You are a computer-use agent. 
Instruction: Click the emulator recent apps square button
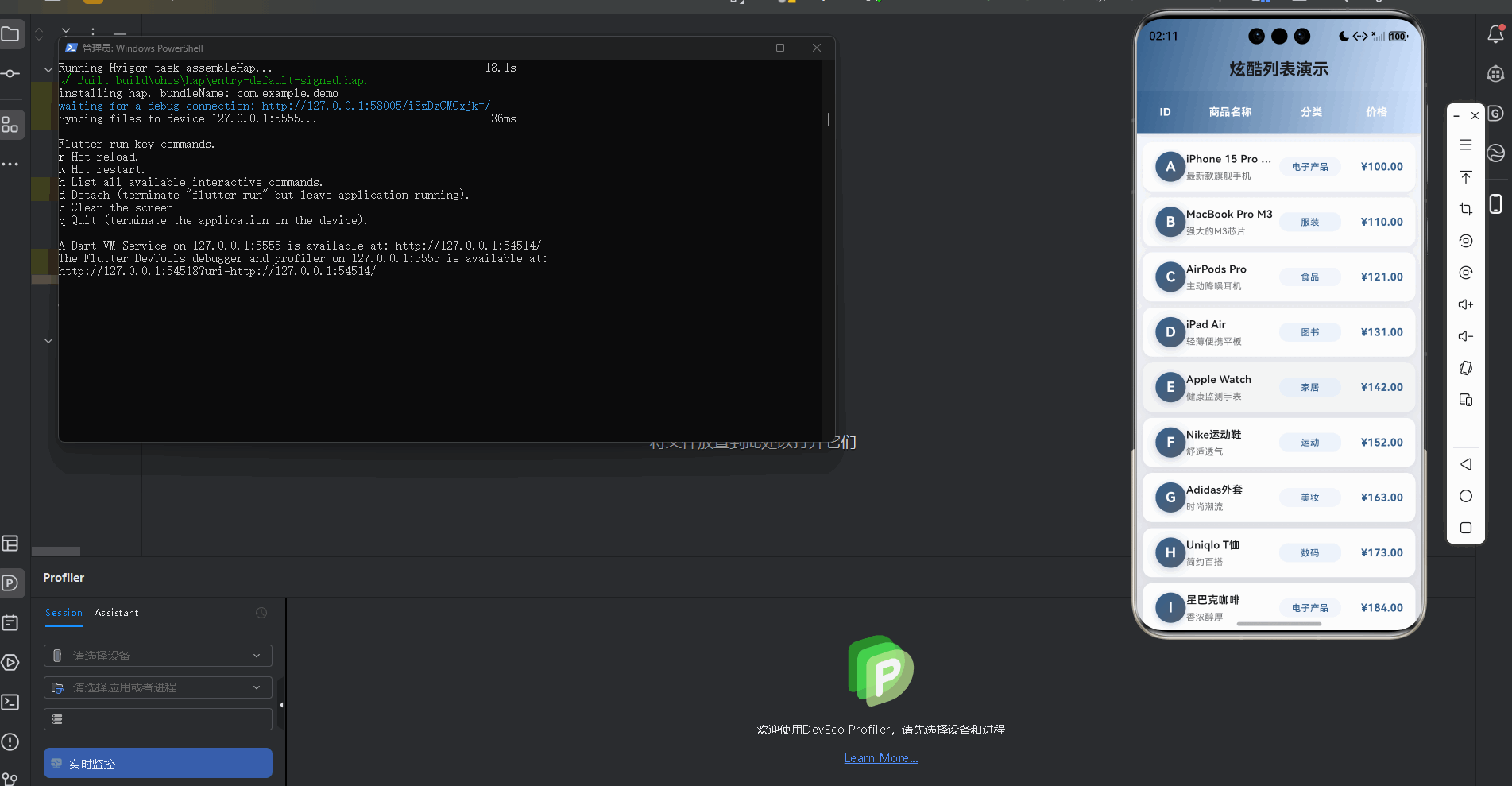point(1466,528)
